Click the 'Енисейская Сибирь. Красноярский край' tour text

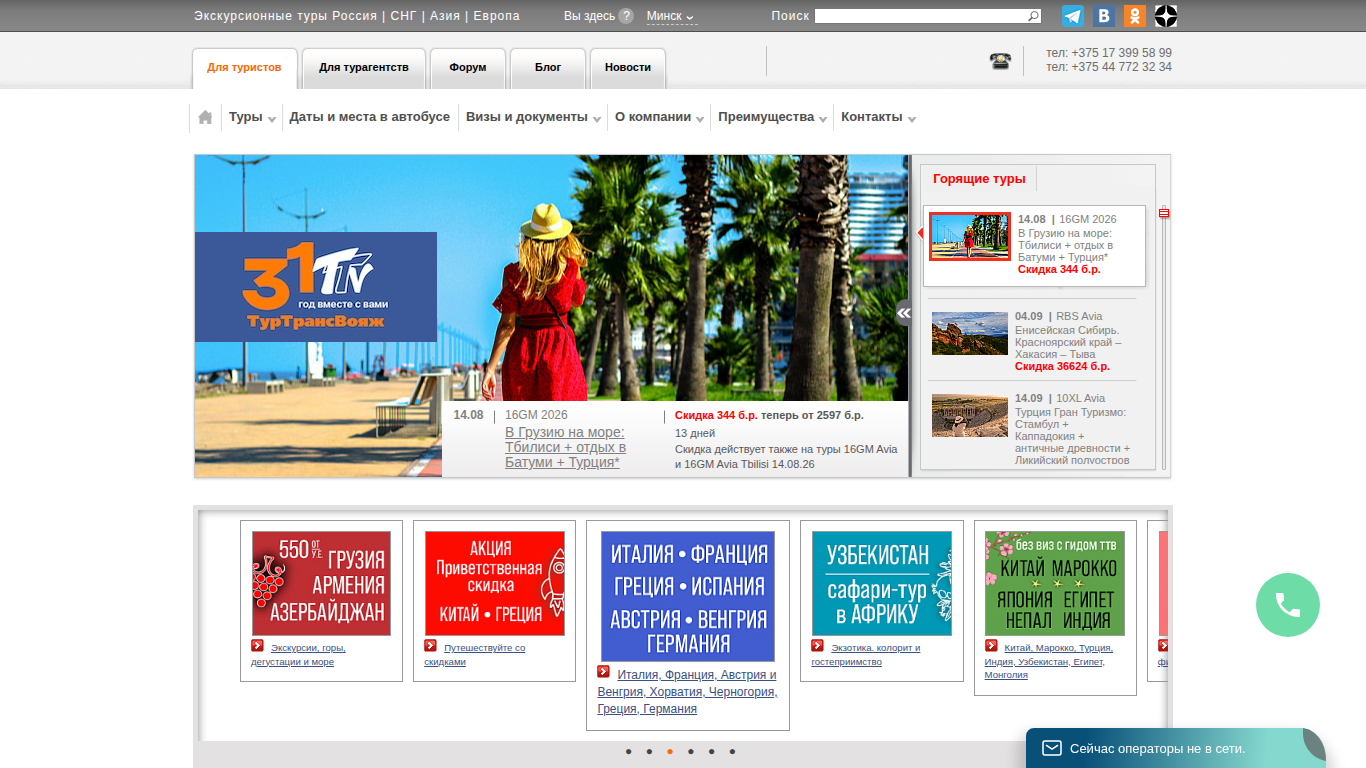(1068, 342)
